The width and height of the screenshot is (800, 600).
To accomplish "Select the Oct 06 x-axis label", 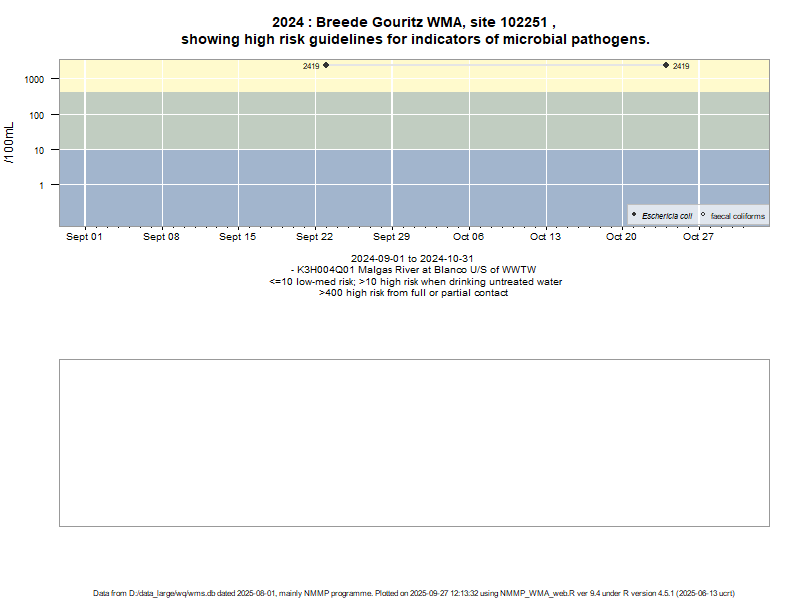I will pos(468,237).
